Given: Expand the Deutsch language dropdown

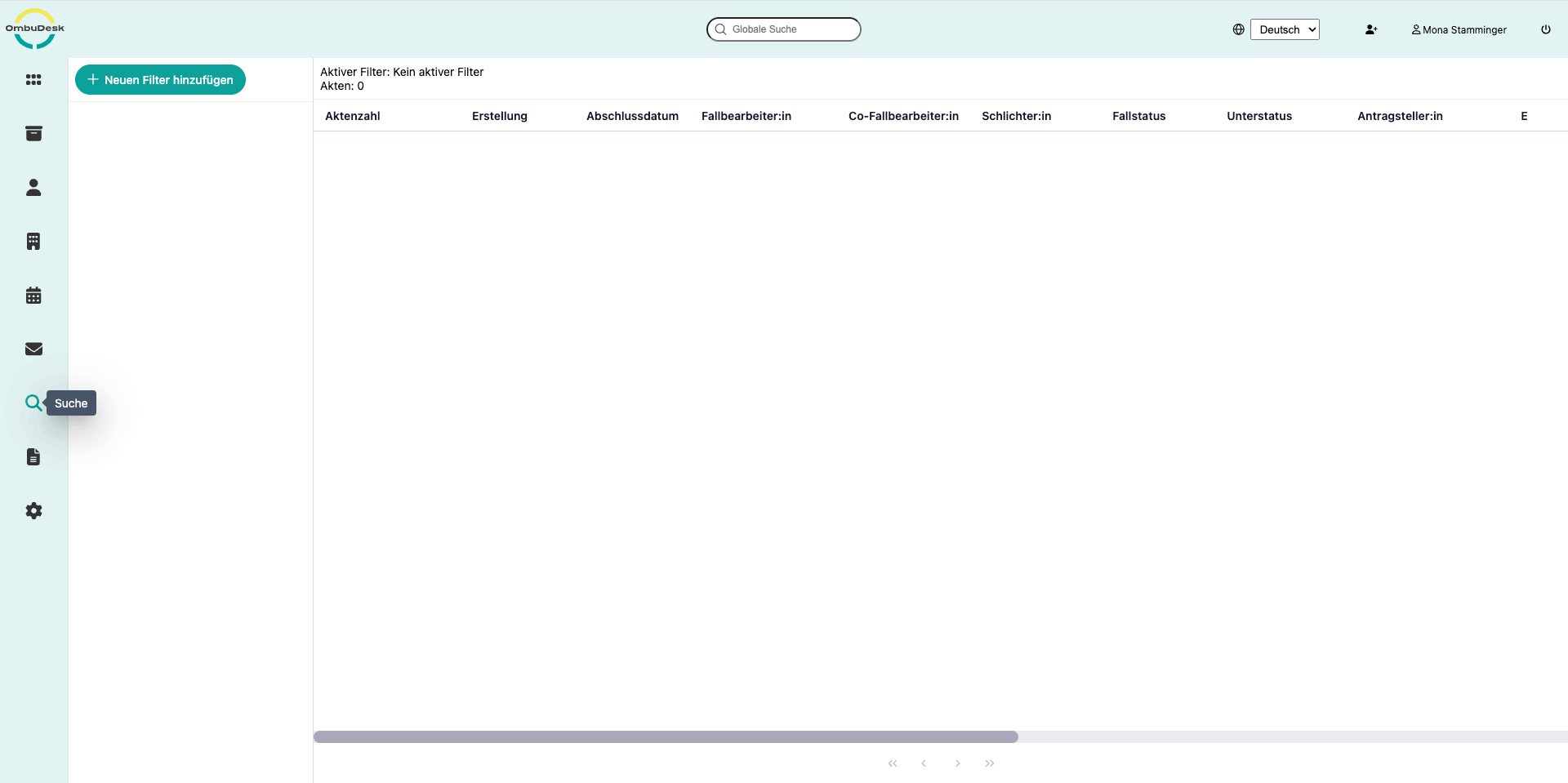Looking at the screenshot, I should pyautogui.click(x=1285, y=29).
